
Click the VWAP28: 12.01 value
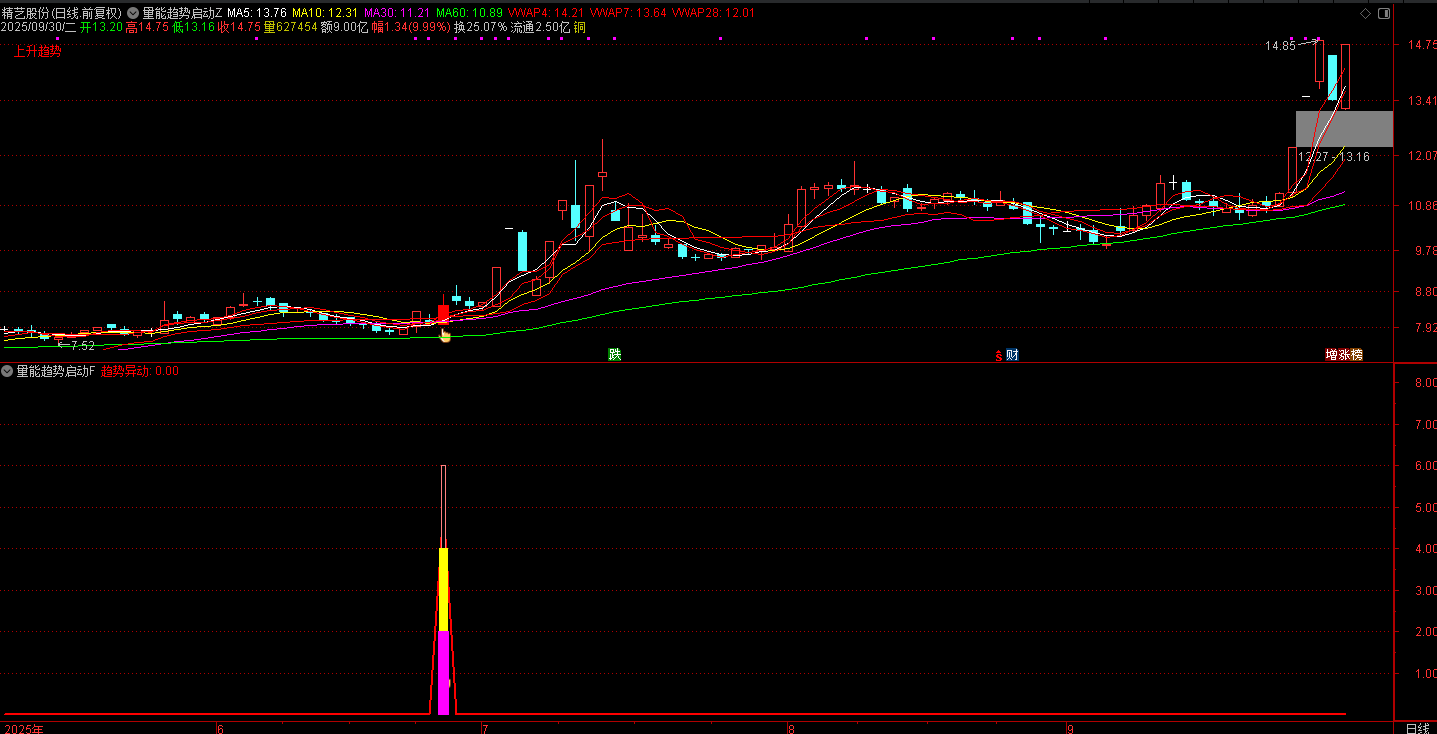(714, 13)
